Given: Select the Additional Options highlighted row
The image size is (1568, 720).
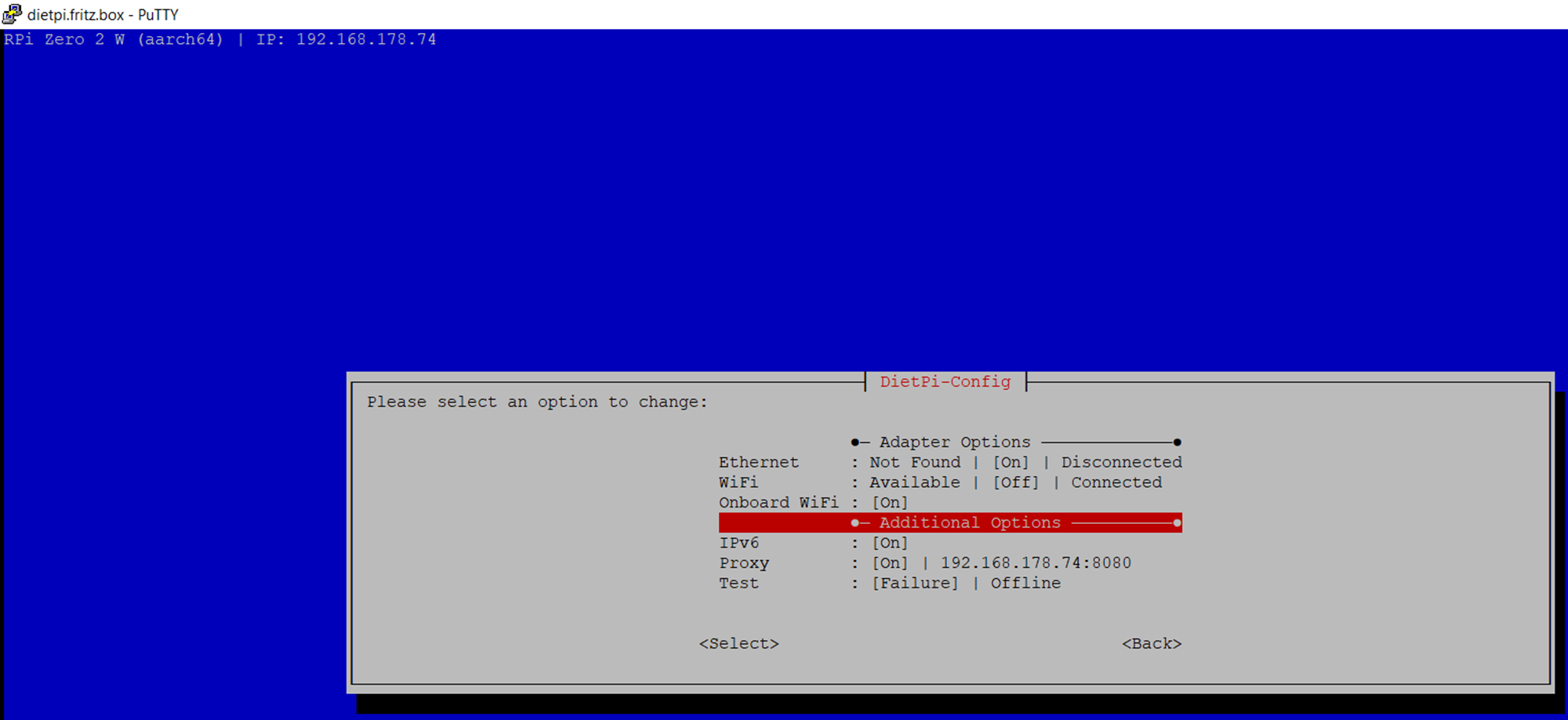Looking at the screenshot, I should [x=950, y=522].
